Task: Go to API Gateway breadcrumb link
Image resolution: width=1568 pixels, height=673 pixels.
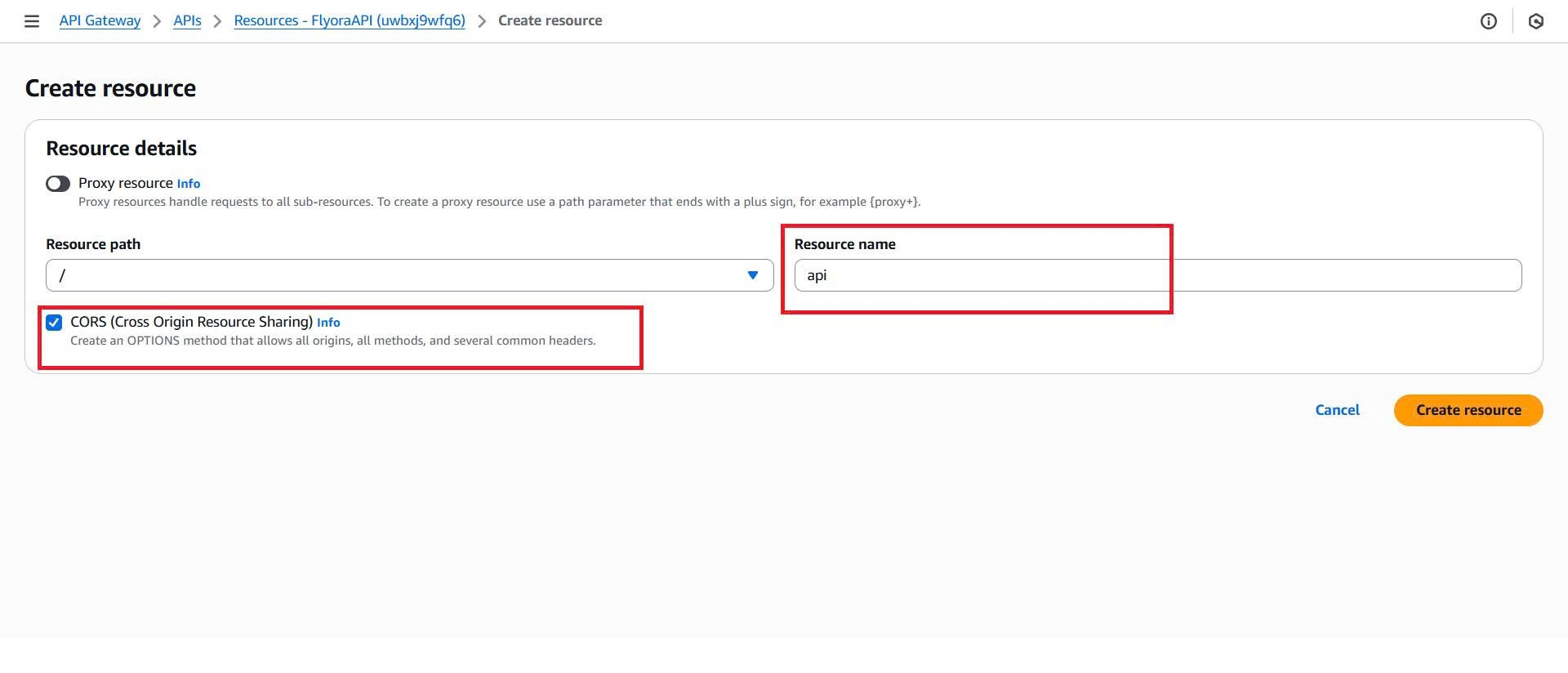Action: (100, 20)
